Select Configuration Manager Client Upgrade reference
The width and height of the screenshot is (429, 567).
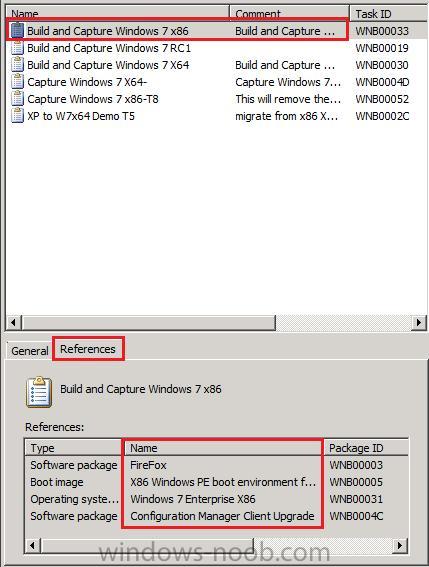(222, 516)
